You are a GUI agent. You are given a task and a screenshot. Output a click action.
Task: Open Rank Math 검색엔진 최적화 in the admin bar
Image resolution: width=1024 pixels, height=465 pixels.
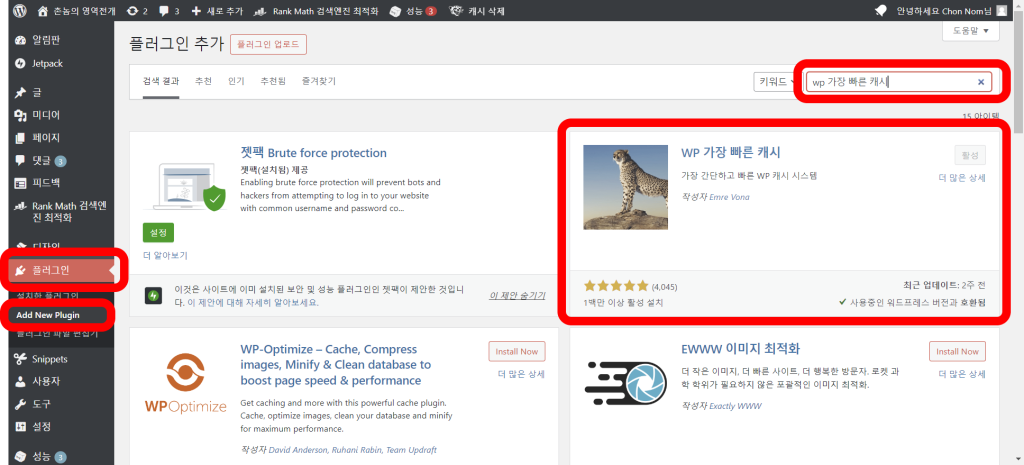click(x=315, y=10)
